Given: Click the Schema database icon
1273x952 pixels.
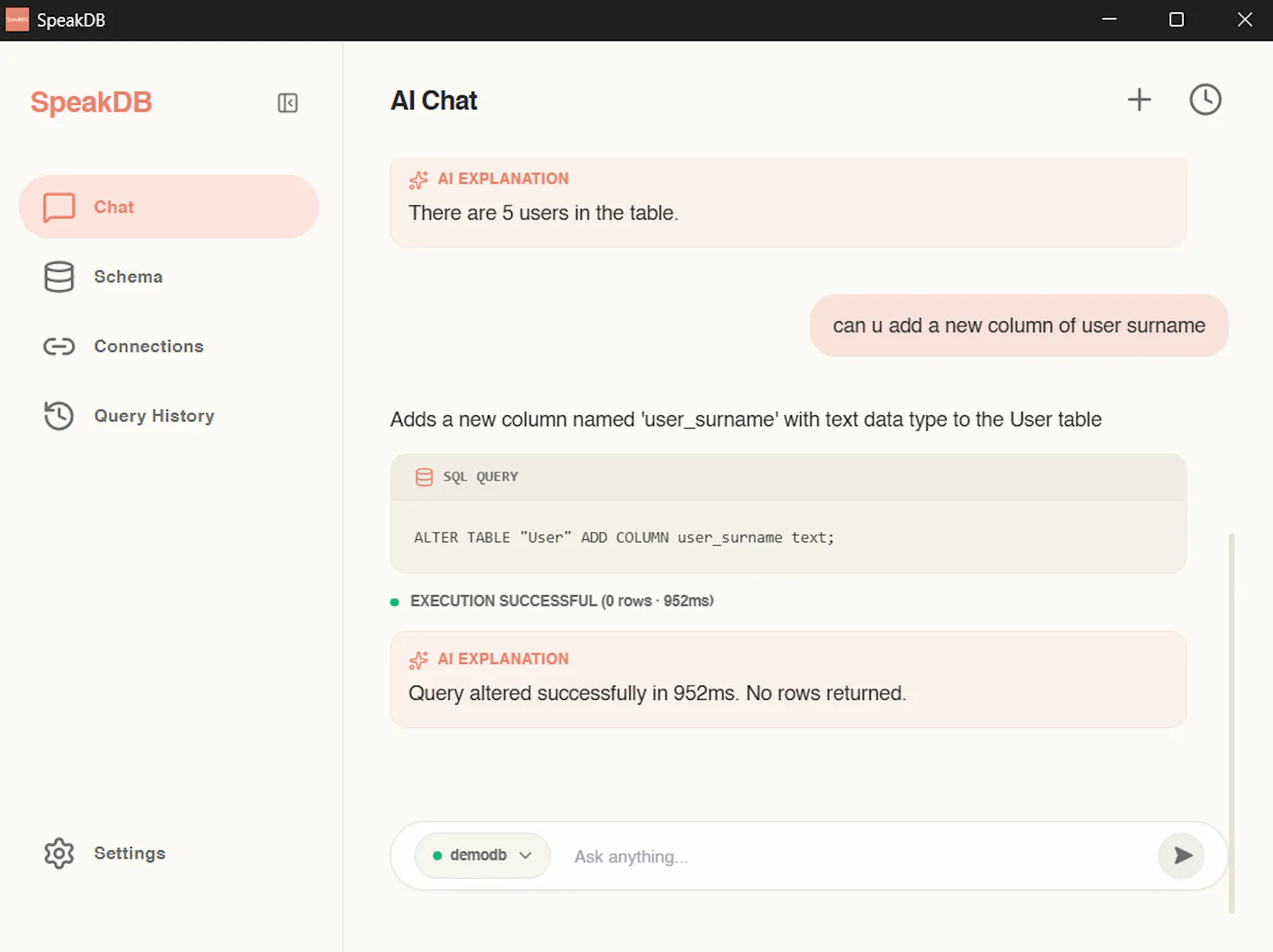Looking at the screenshot, I should (x=59, y=277).
